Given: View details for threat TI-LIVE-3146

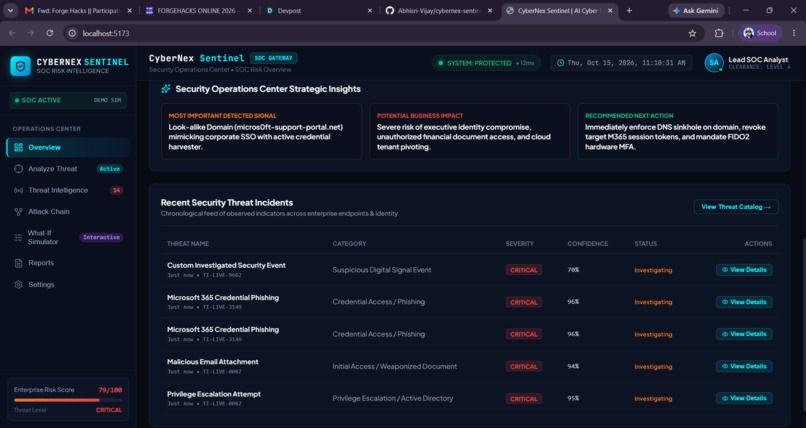Looking at the screenshot, I should 744,334.
